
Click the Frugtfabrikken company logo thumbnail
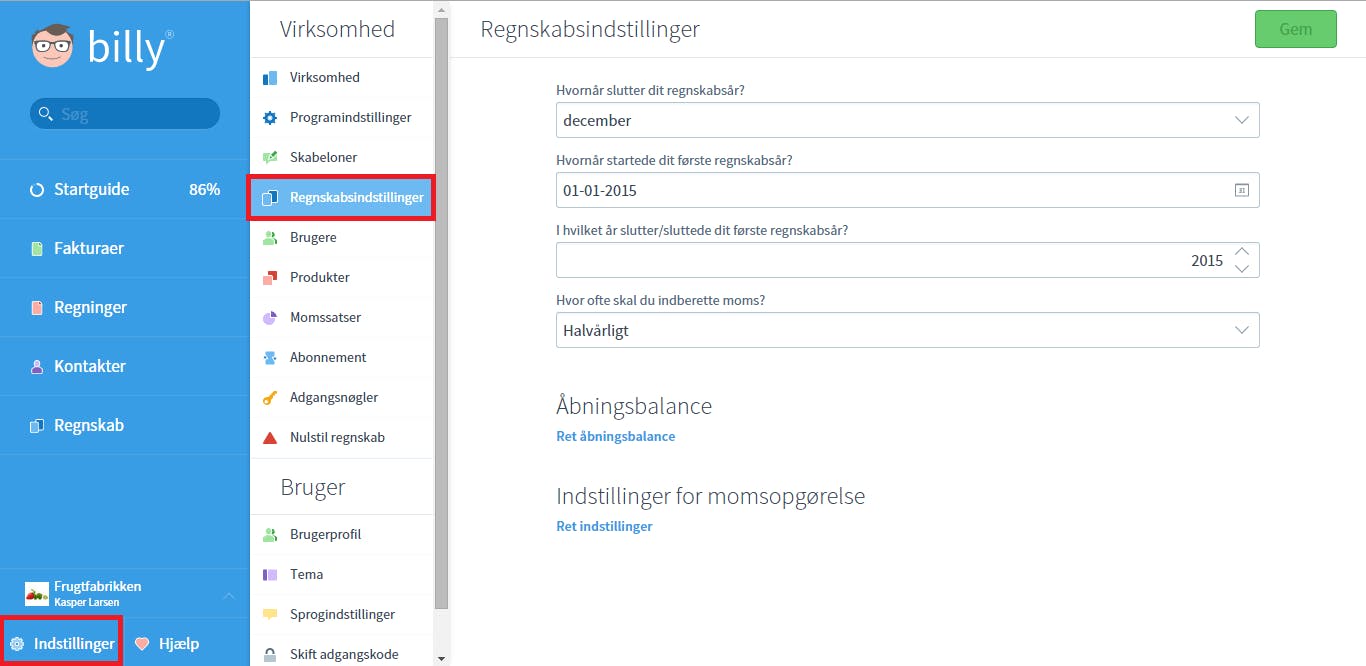click(37, 594)
